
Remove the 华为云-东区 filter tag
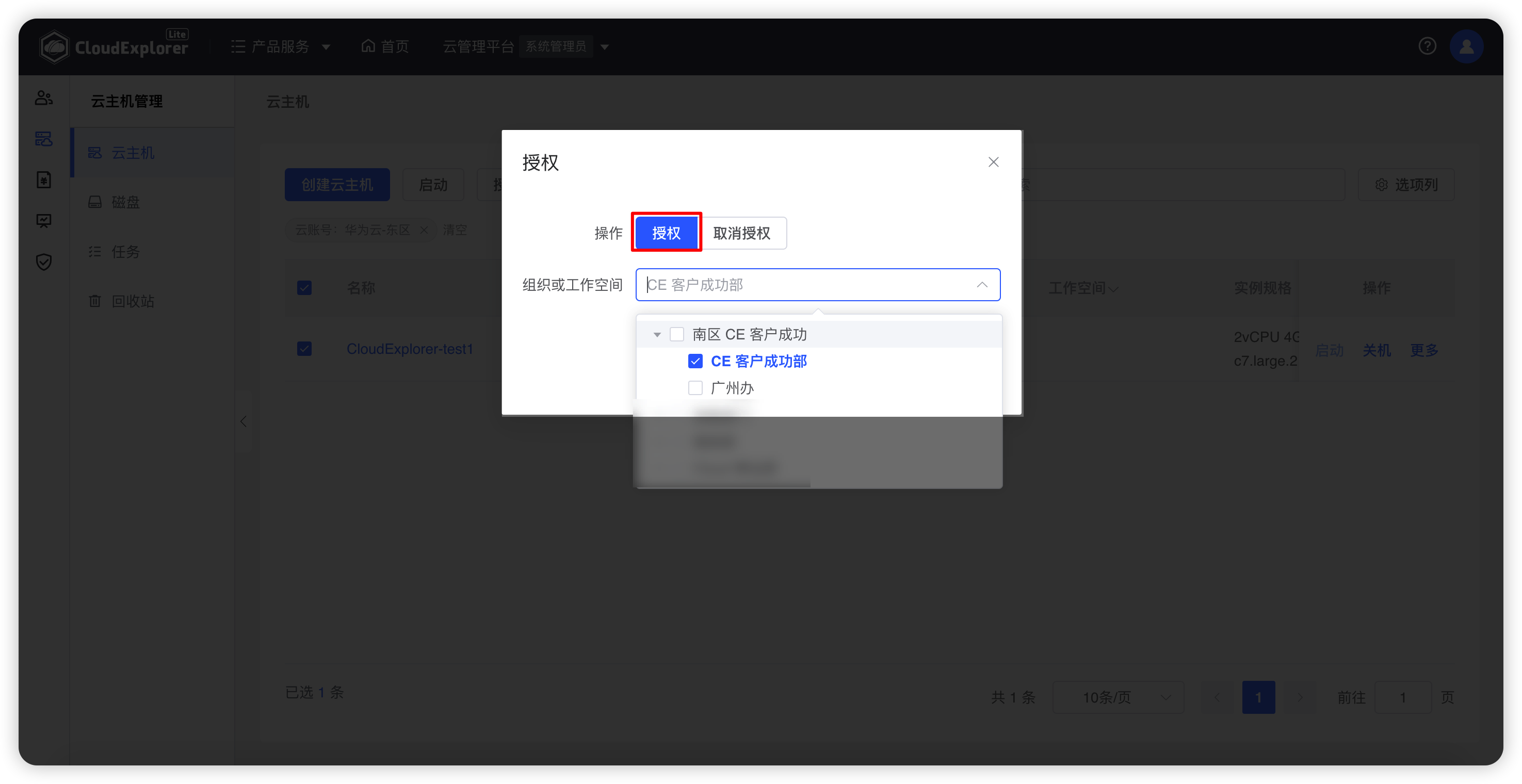(424, 230)
